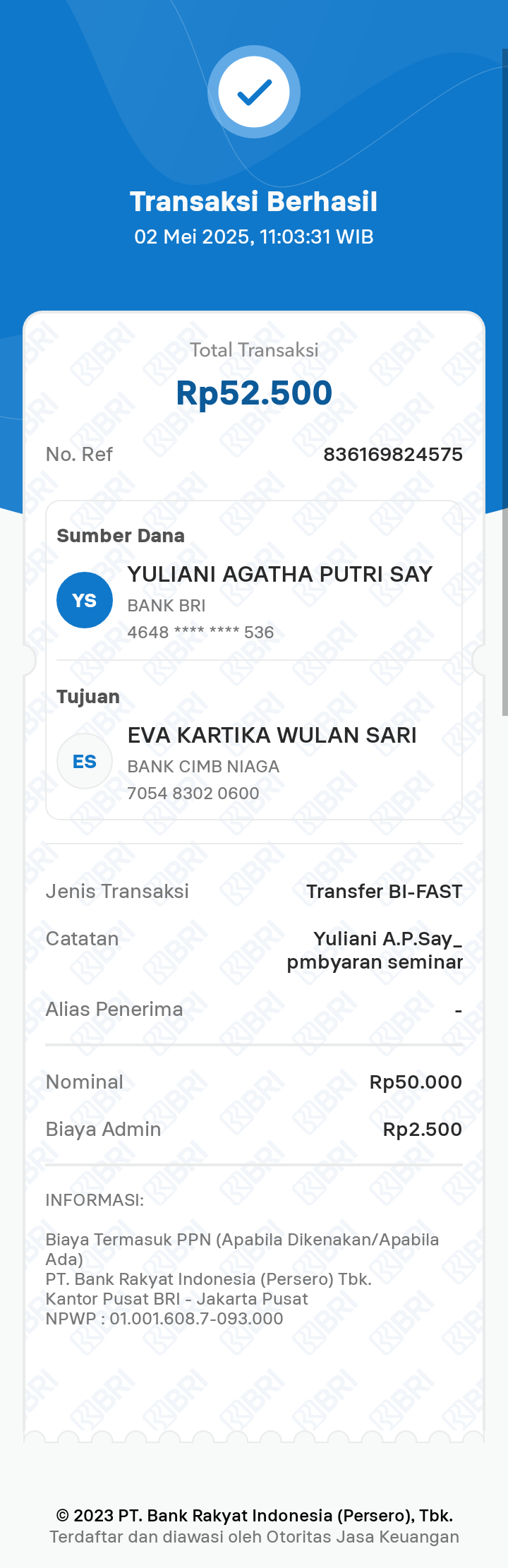Click the BANK CIMB NIAGA label
Viewport: 508px width, 1568px height.
click(x=203, y=767)
